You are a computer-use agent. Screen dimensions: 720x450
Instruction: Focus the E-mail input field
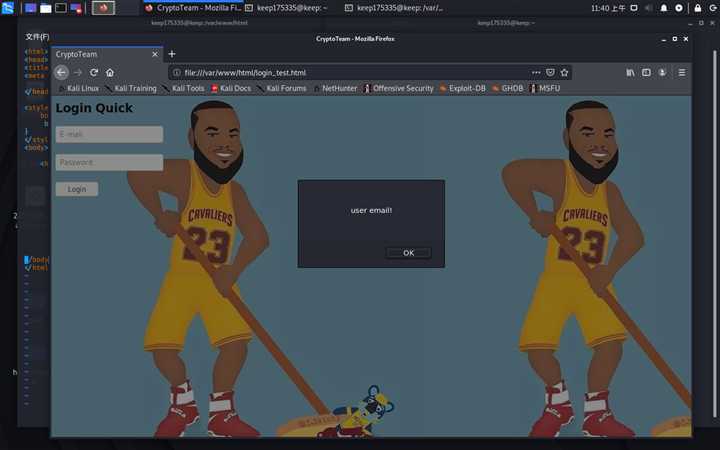(109, 134)
